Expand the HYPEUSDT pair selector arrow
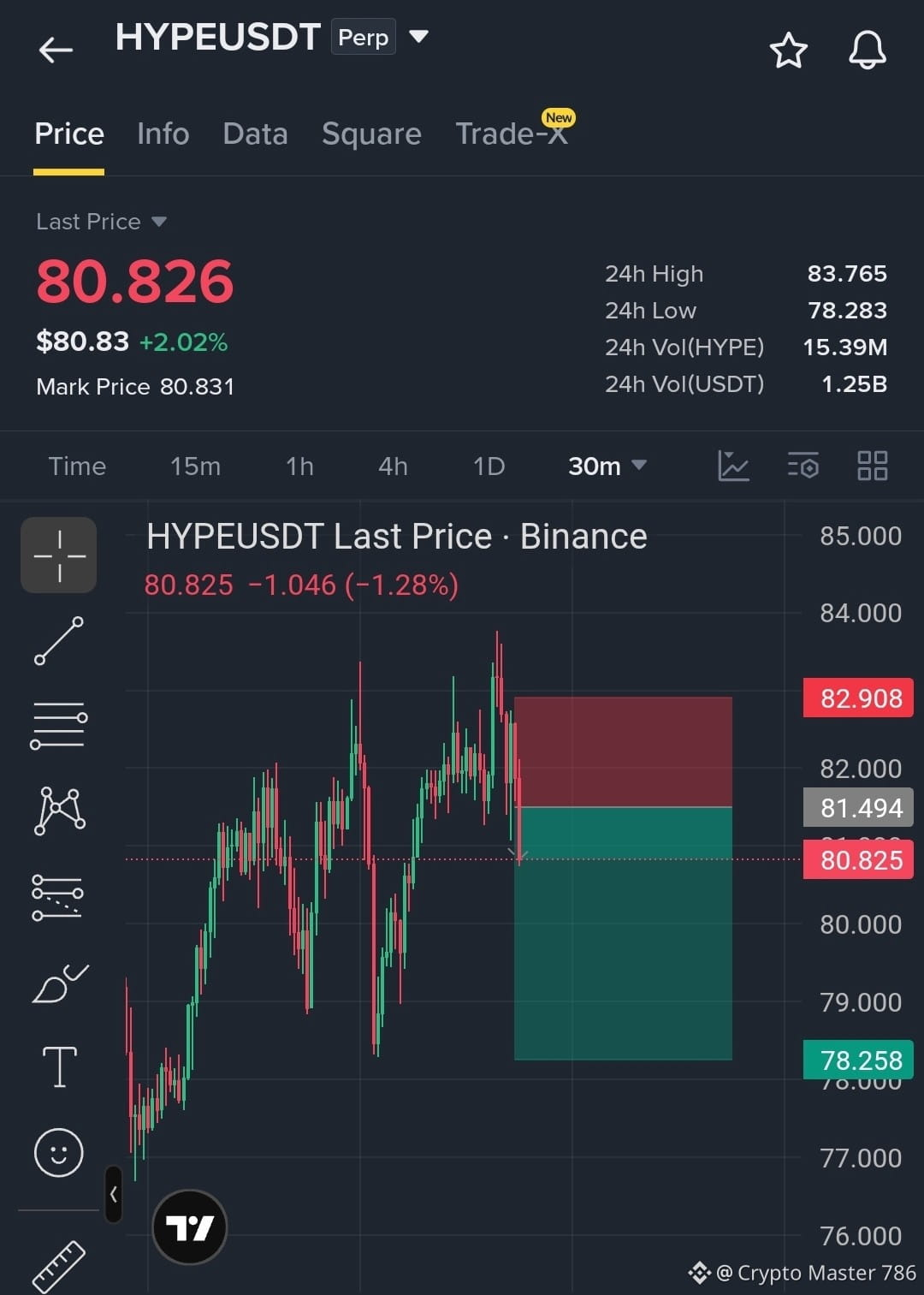The image size is (924, 1295). pyautogui.click(x=418, y=37)
